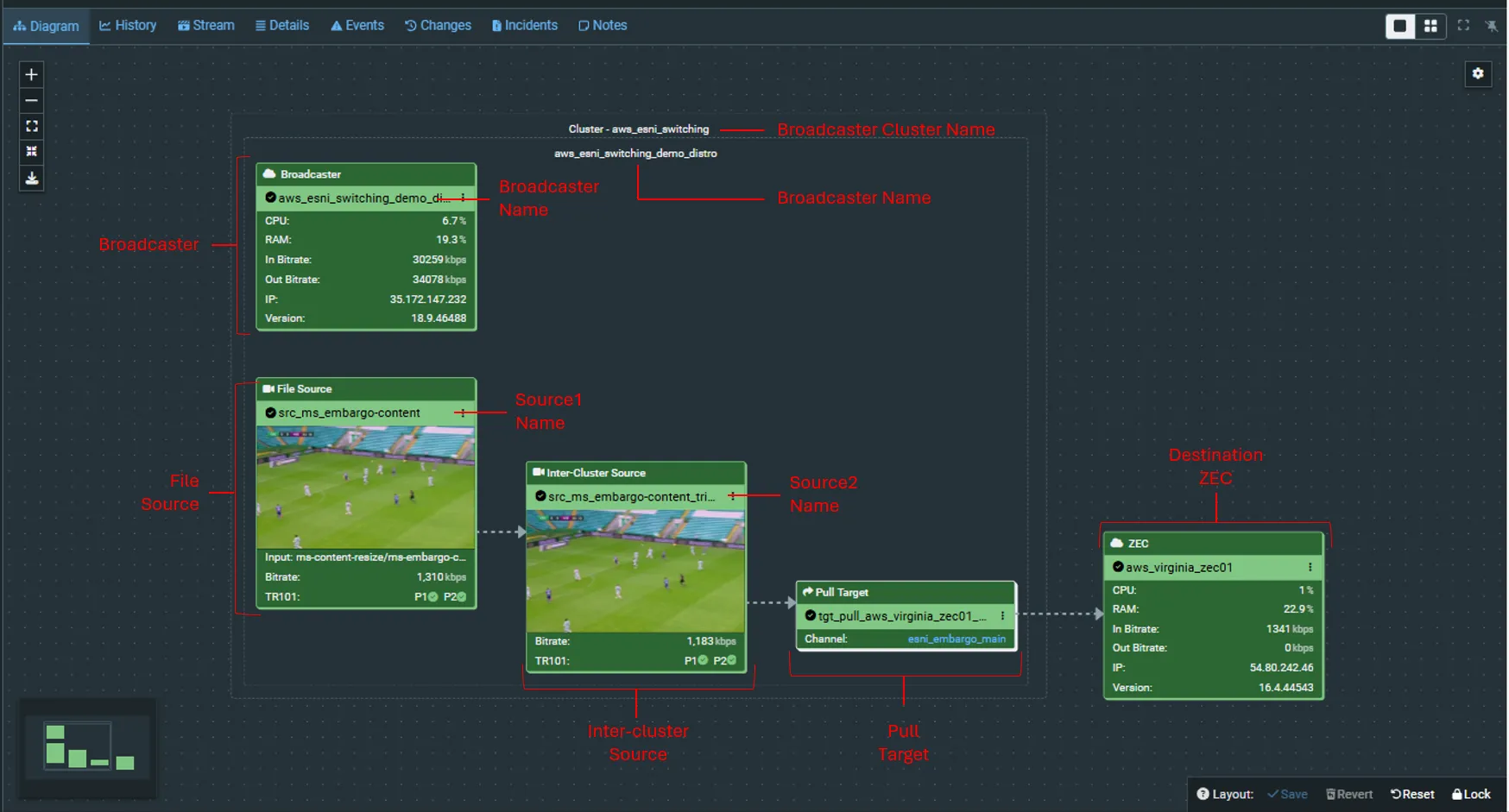Zoom in on the diagram canvas
This screenshot has width=1509, height=812.
pyautogui.click(x=31, y=75)
